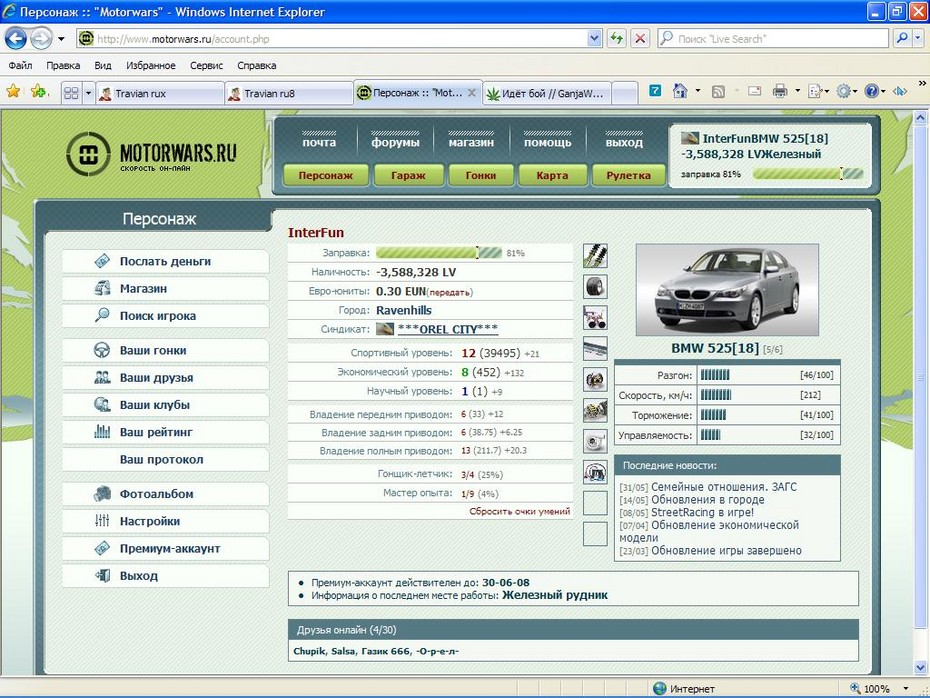
Task: Open the Quick Tabs list dropdown arrow
Action: pyautogui.click(x=88, y=93)
